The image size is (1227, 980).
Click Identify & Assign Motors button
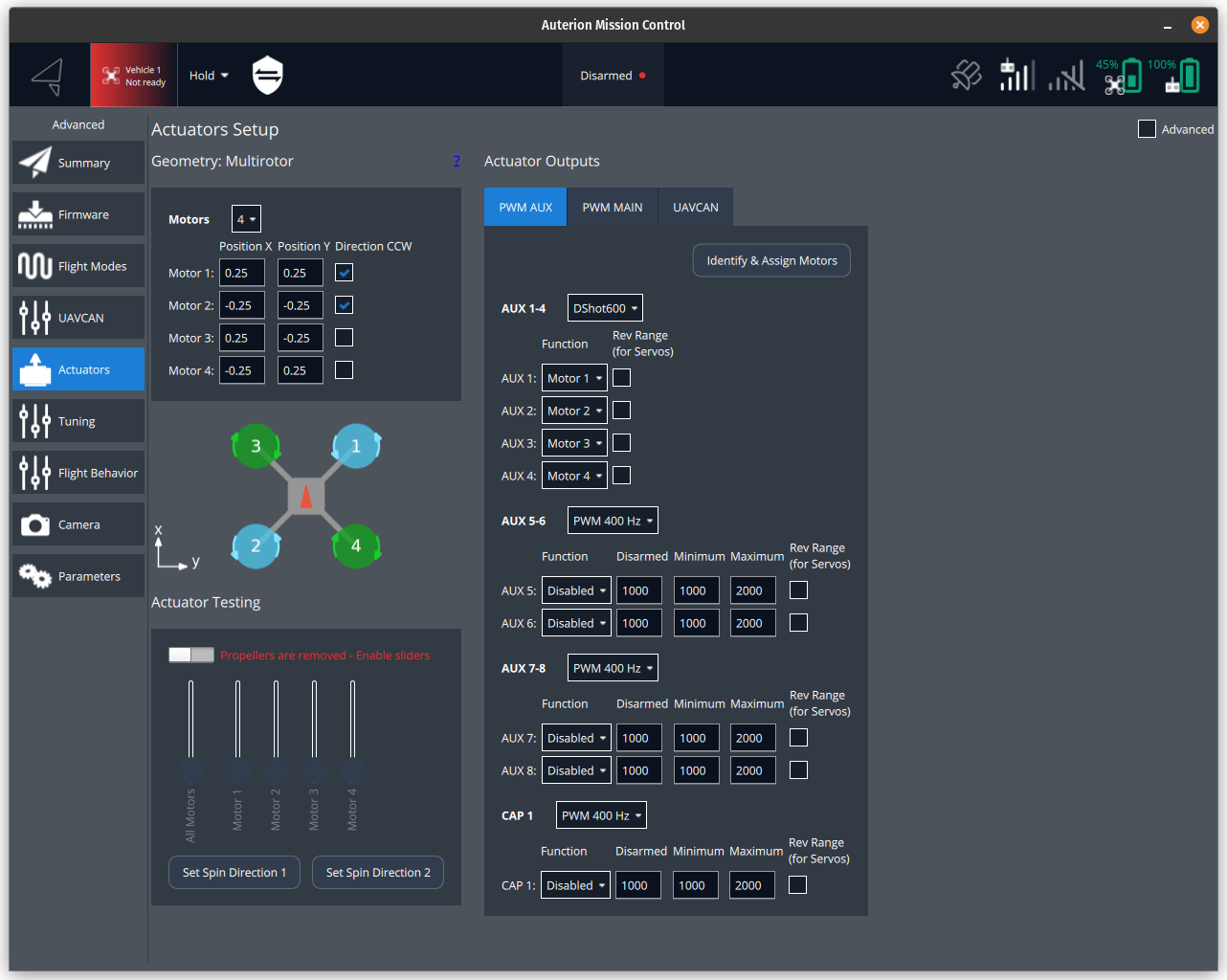771,260
